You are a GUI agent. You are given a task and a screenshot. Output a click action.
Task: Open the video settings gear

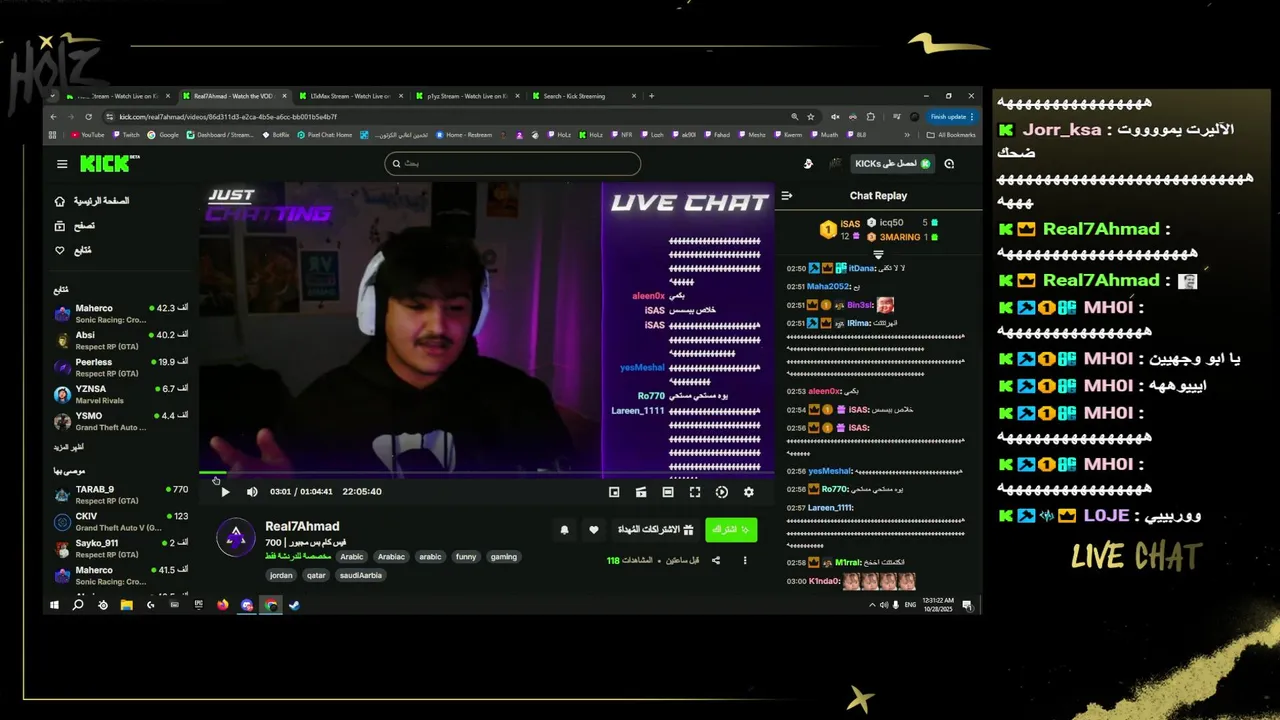(x=748, y=492)
